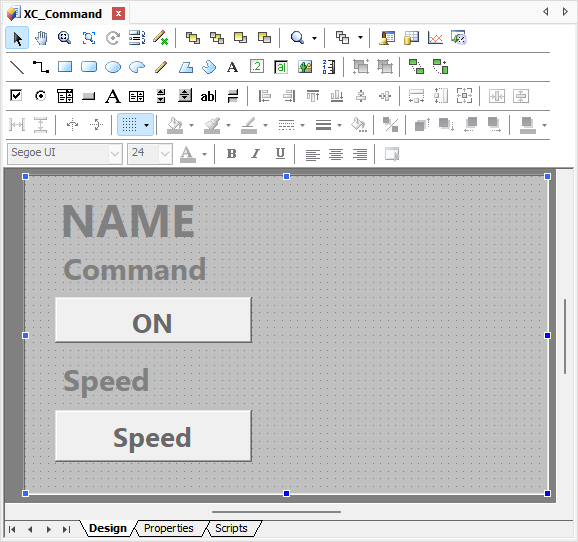The height and width of the screenshot is (542, 578).
Task: Click the horizontal scrollbar thumb
Action: tap(276, 512)
